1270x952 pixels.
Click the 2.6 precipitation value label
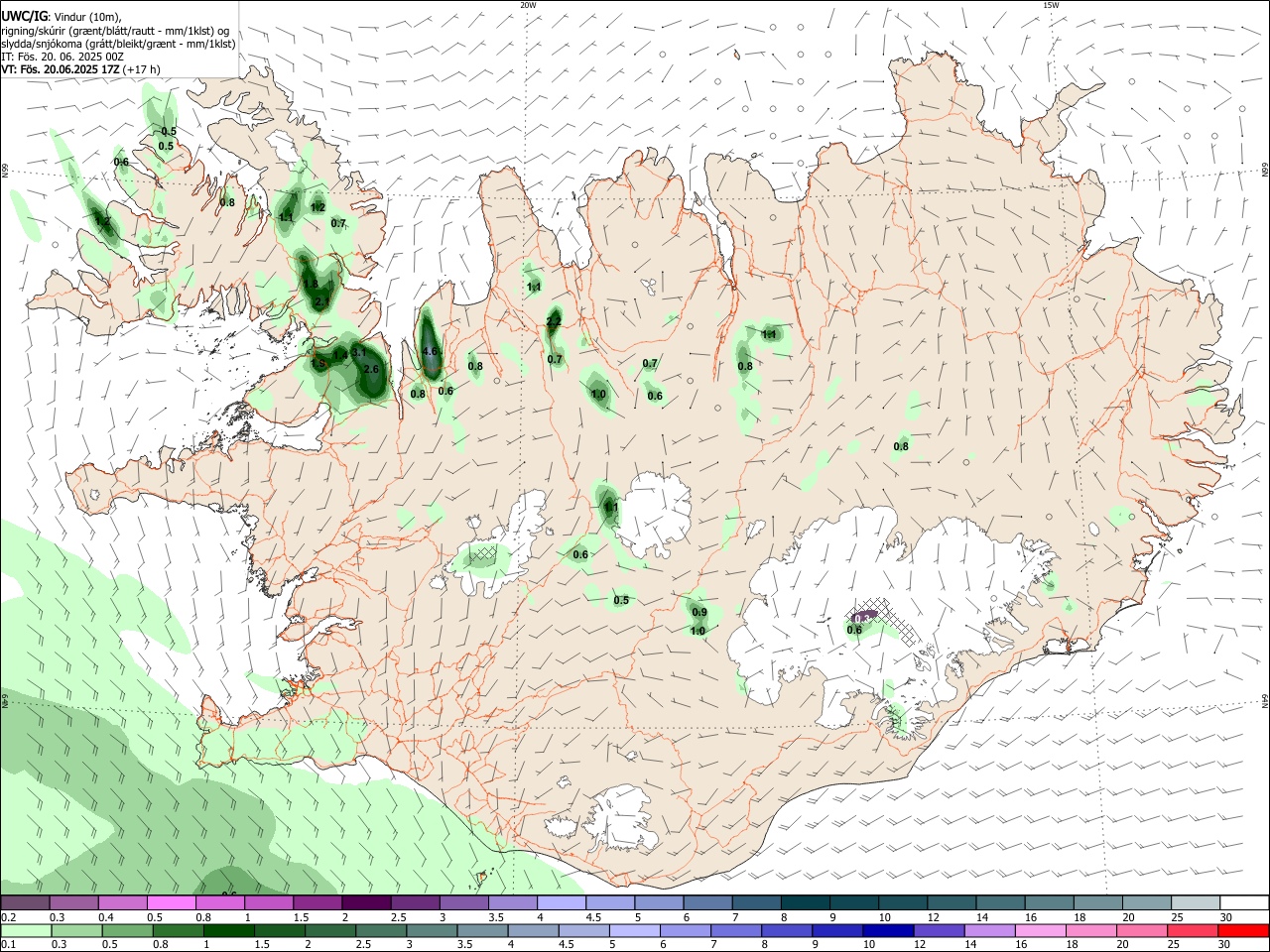[371, 369]
